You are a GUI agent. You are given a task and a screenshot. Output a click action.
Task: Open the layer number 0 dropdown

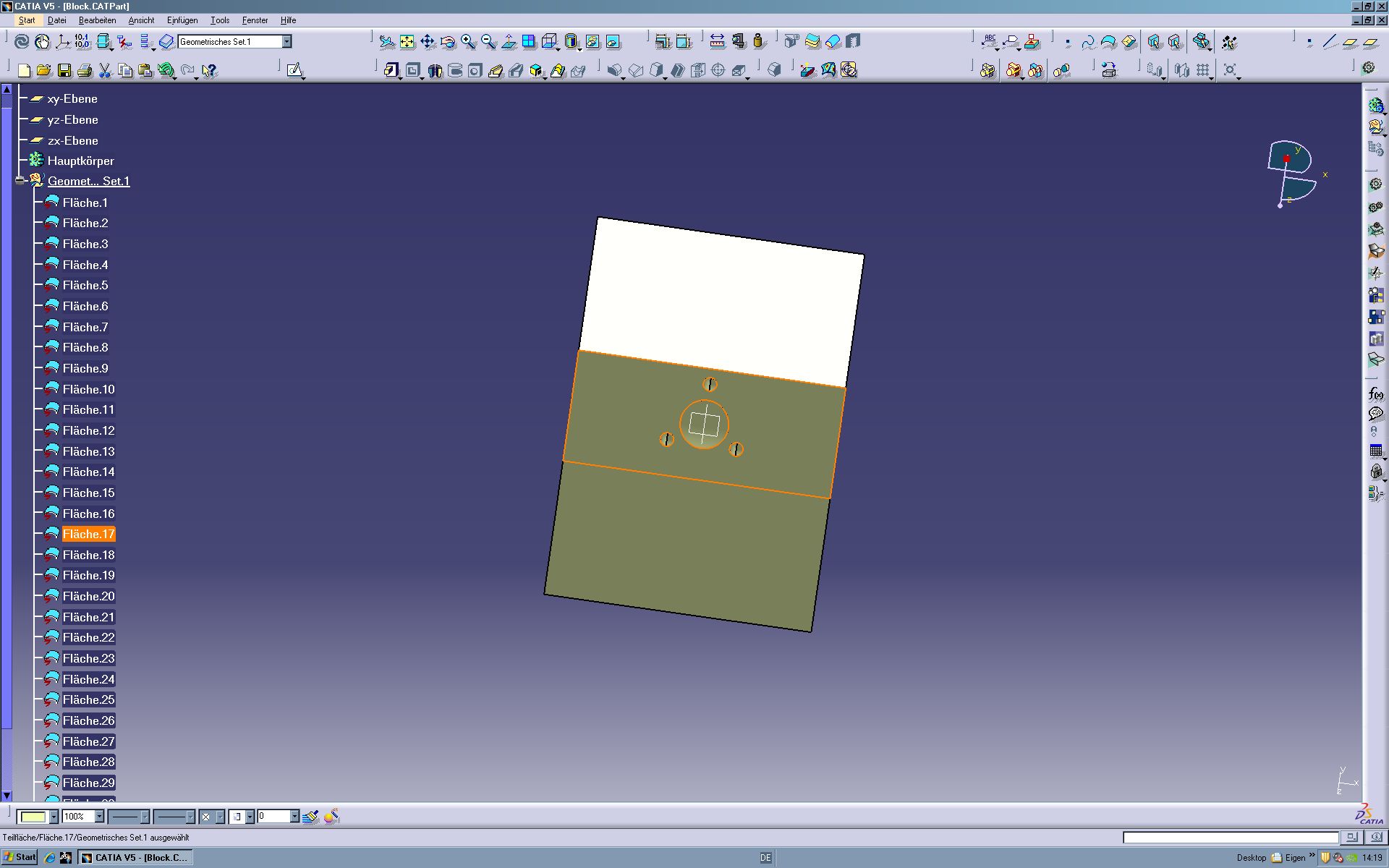coord(294,817)
